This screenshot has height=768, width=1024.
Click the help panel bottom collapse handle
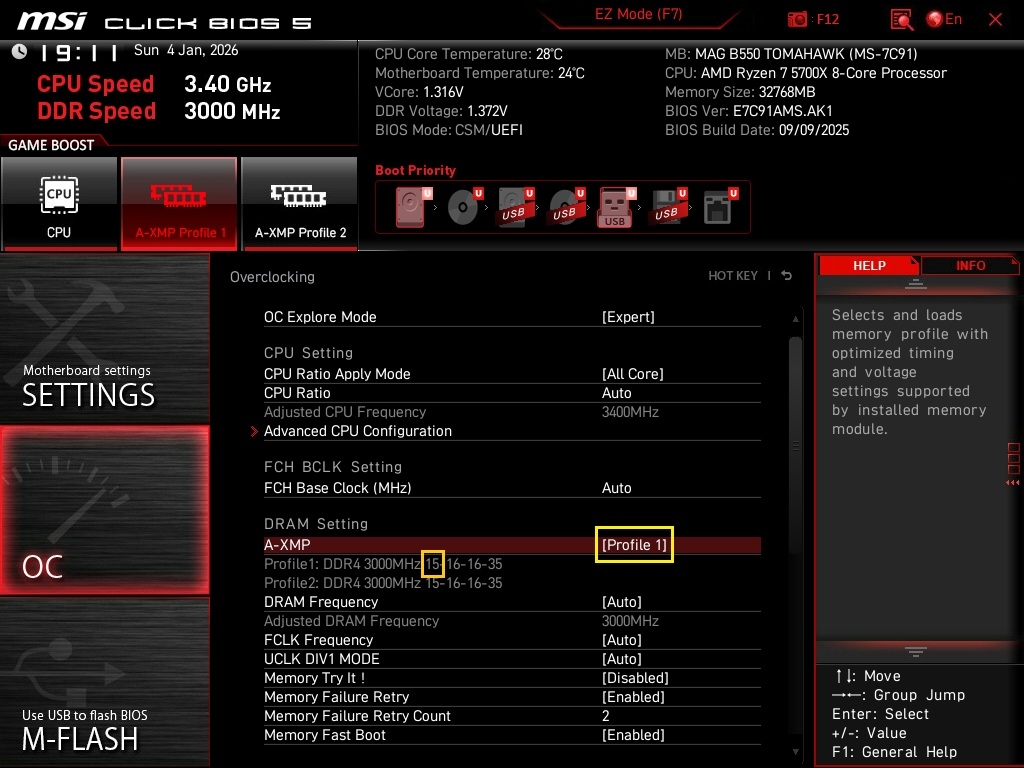click(915, 651)
